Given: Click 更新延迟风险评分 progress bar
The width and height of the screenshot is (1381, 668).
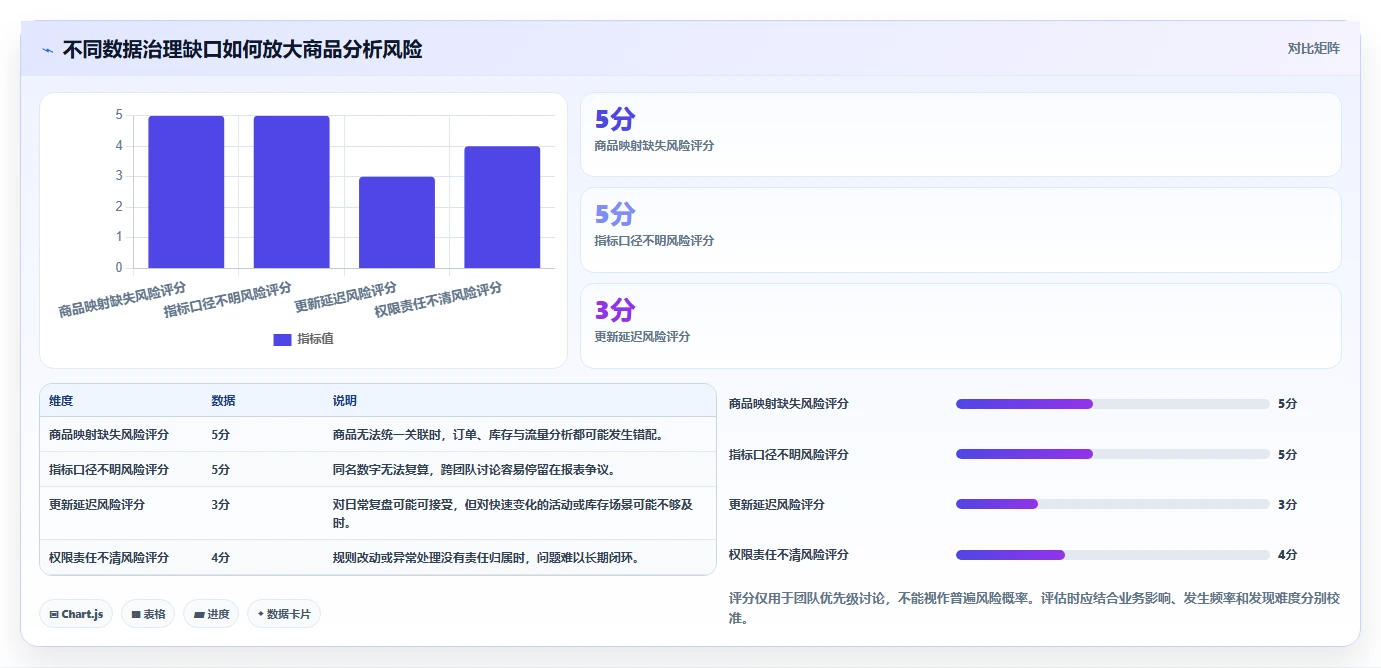Looking at the screenshot, I should tap(1112, 504).
